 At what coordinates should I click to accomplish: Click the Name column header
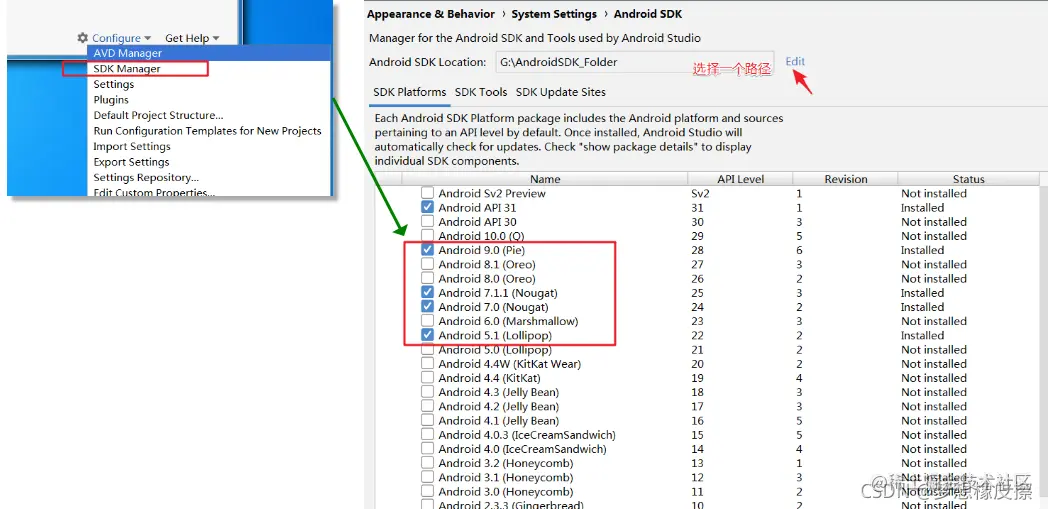click(545, 179)
